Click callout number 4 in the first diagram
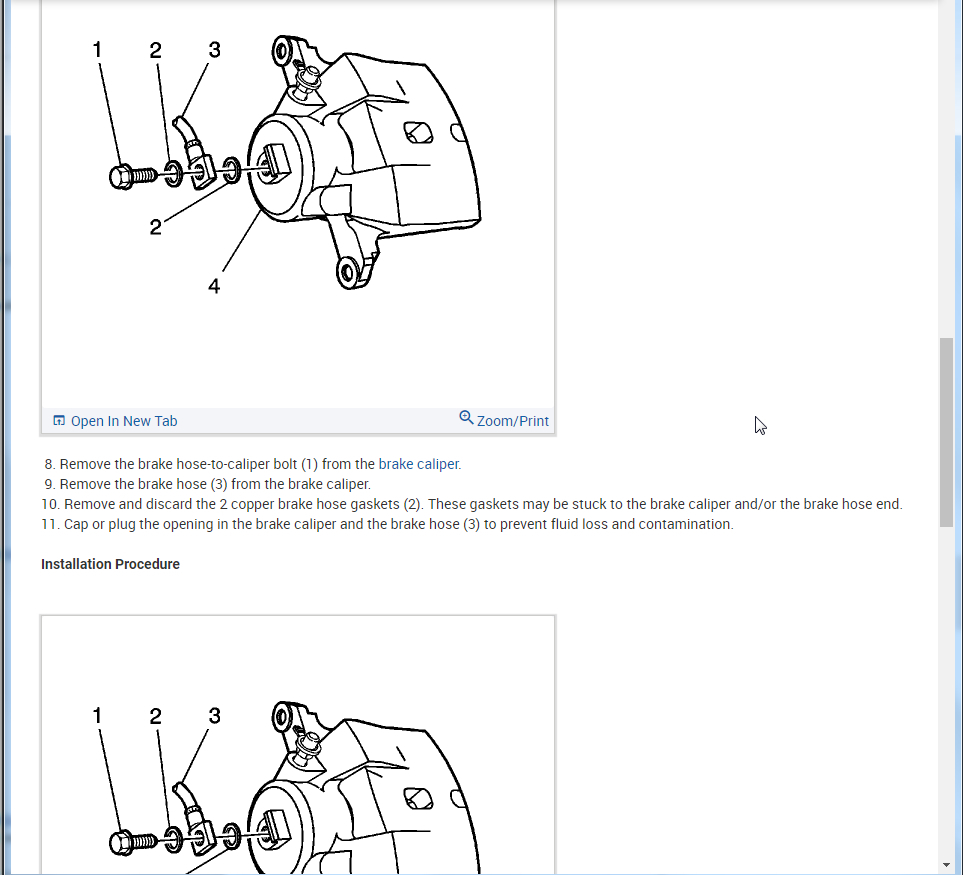963x875 pixels. (214, 286)
